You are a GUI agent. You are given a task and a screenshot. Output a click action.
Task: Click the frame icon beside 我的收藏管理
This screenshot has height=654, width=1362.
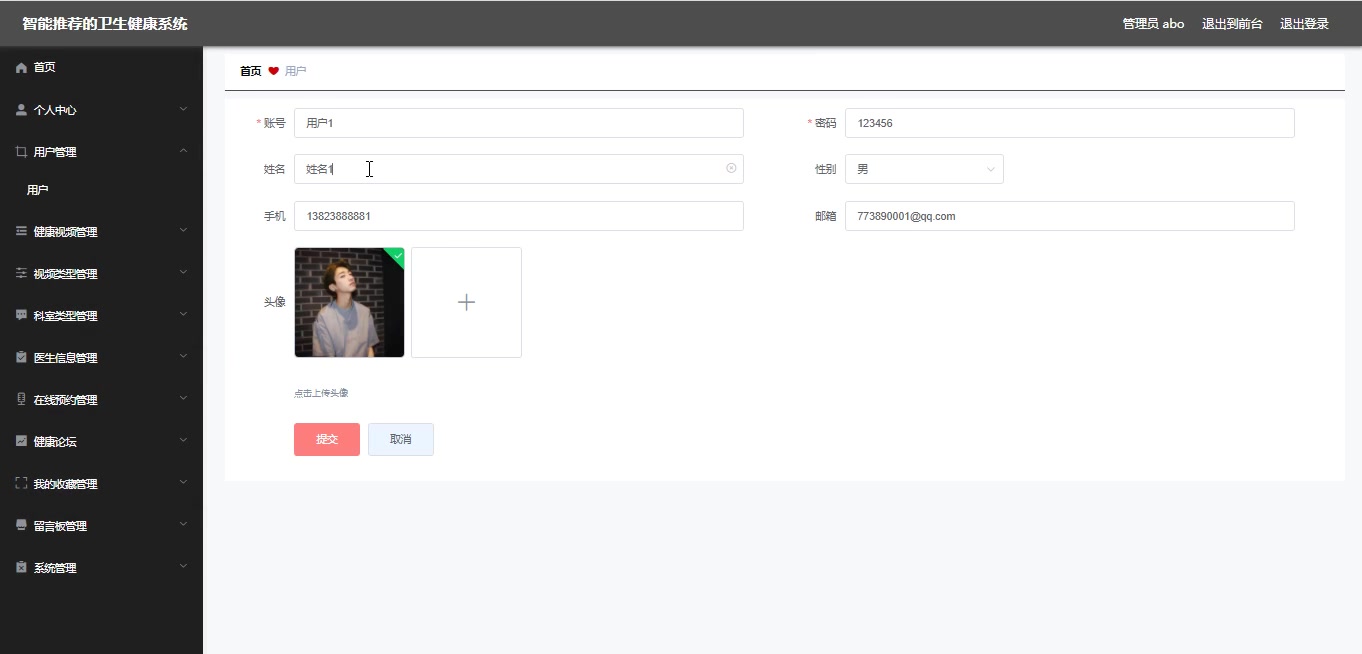click(21, 483)
